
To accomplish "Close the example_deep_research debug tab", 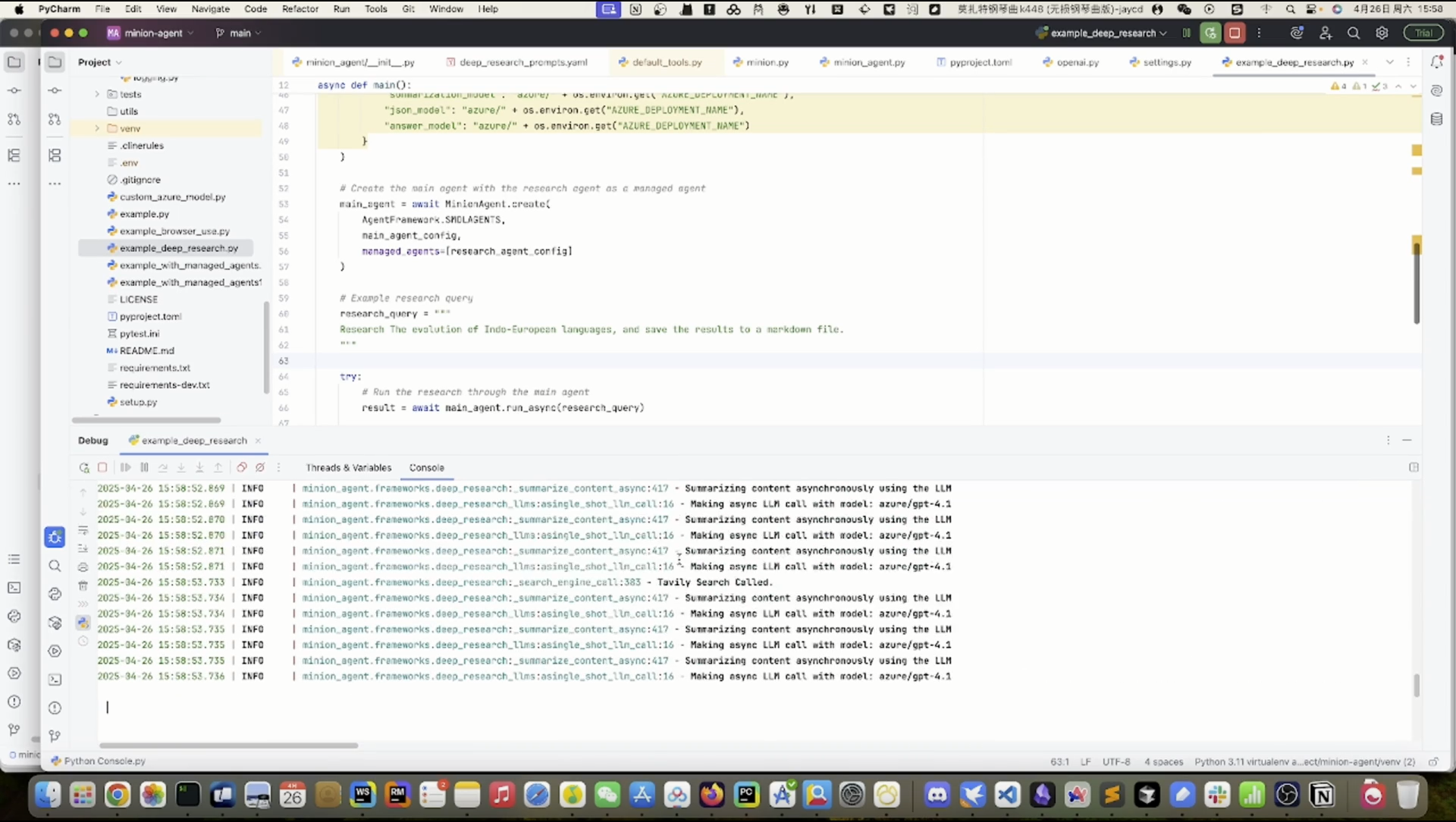I will pos(258,441).
